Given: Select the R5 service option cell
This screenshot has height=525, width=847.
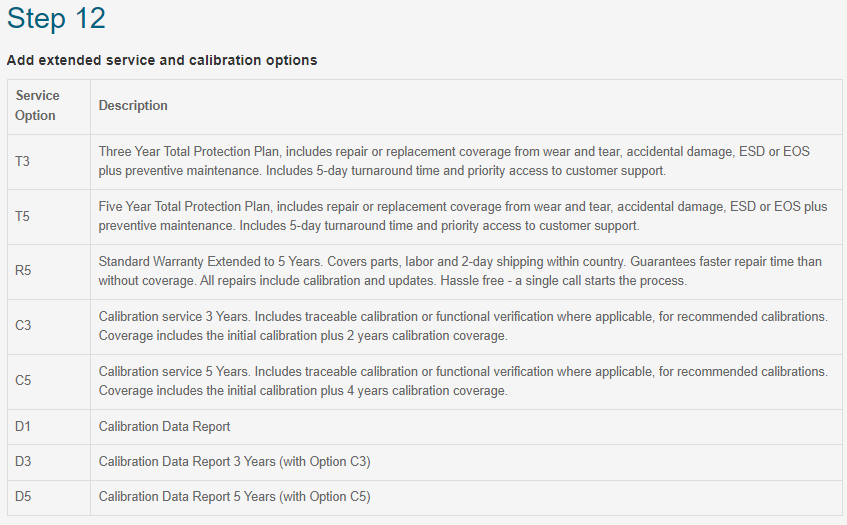Looking at the screenshot, I should pyautogui.click(x=49, y=271).
